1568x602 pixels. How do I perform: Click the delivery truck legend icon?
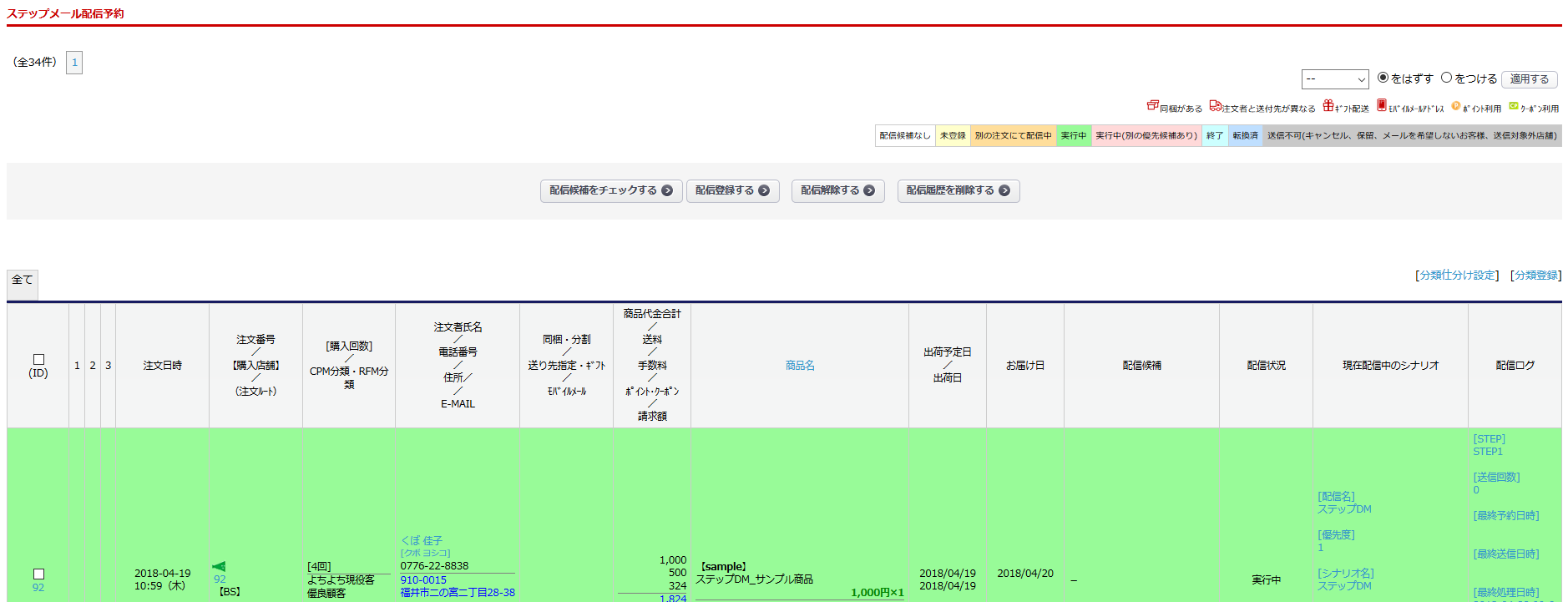pyautogui.click(x=1215, y=106)
